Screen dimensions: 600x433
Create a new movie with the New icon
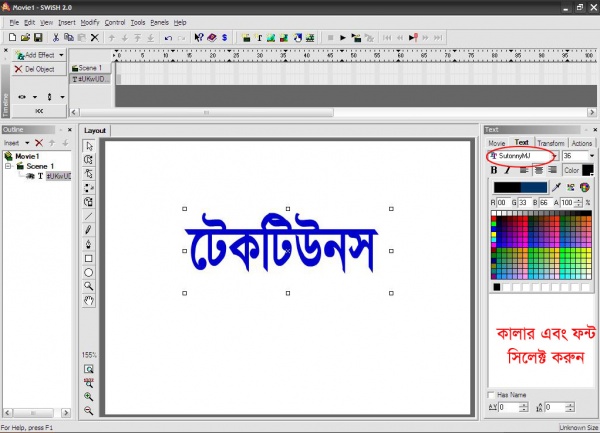tap(12, 37)
